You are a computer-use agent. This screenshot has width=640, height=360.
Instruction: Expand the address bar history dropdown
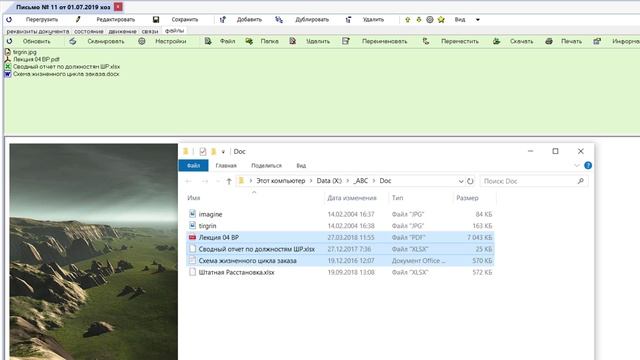pyautogui.click(x=461, y=181)
